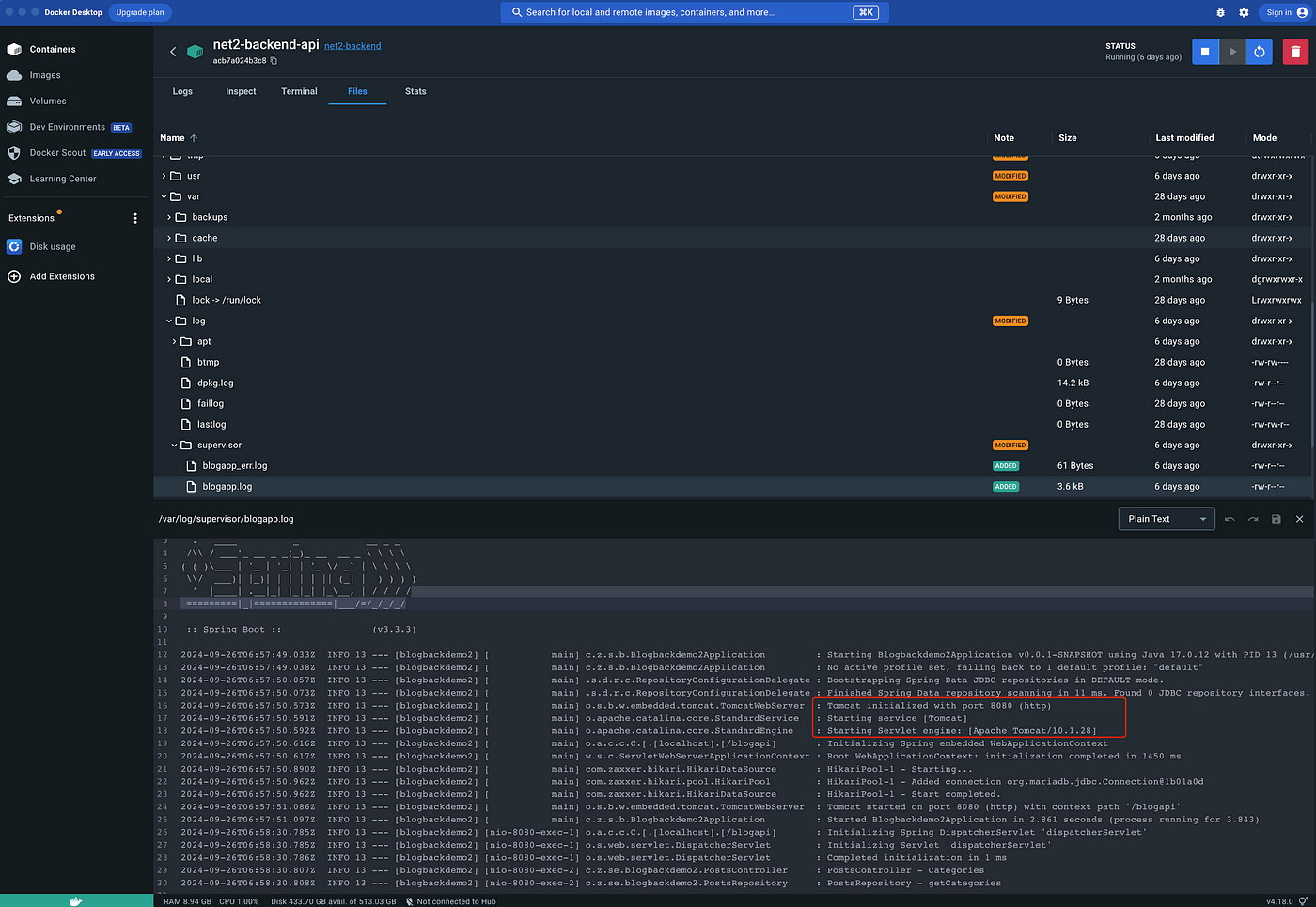Click the Sign in button
This screenshot has height=907, width=1316.
coord(1286,12)
